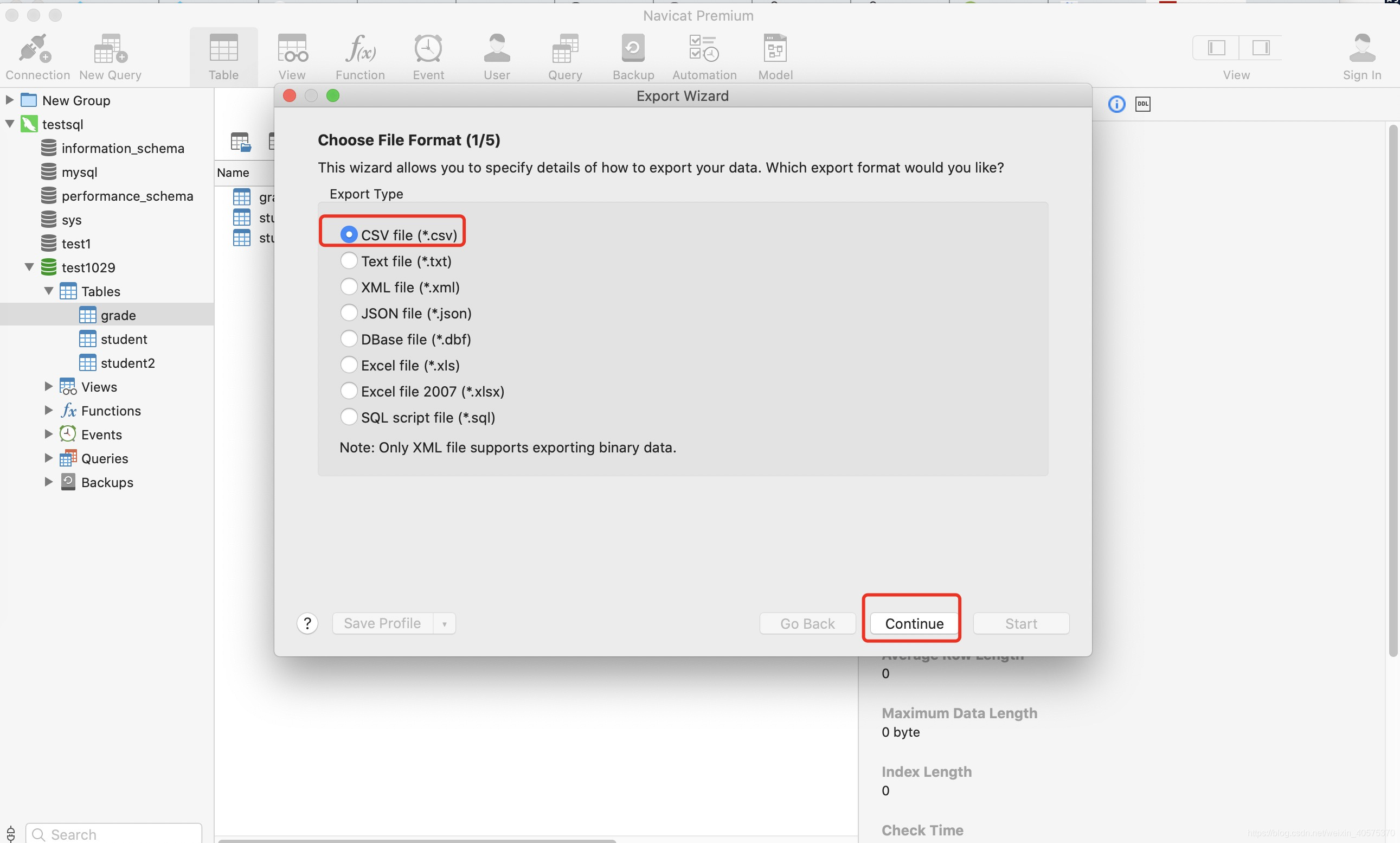1400x843 pixels.
Task: Show the DDL panel icon
Action: [x=1142, y=104]
